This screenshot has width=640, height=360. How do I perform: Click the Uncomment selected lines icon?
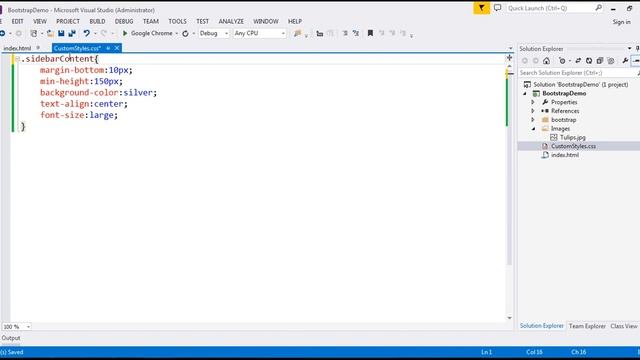pyautogui.click(x=356, y=33)
